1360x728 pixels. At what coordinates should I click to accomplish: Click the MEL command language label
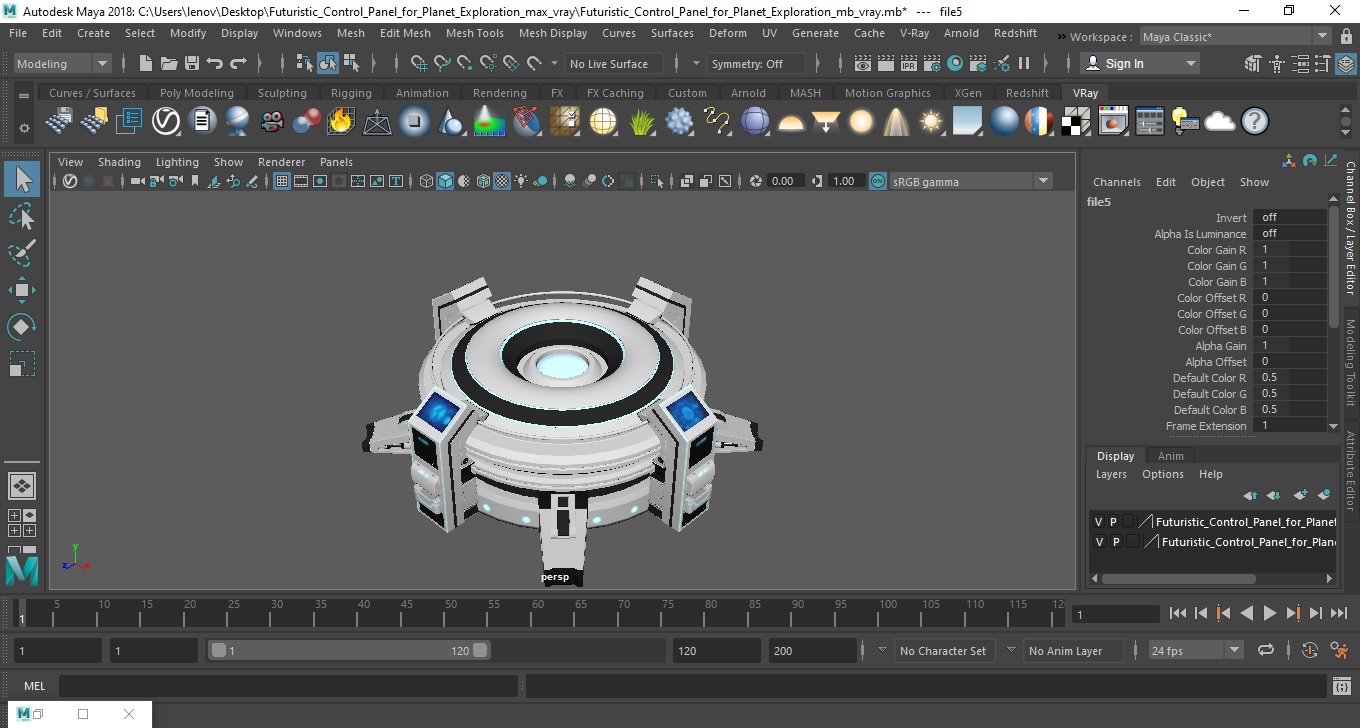pos(34,686)
